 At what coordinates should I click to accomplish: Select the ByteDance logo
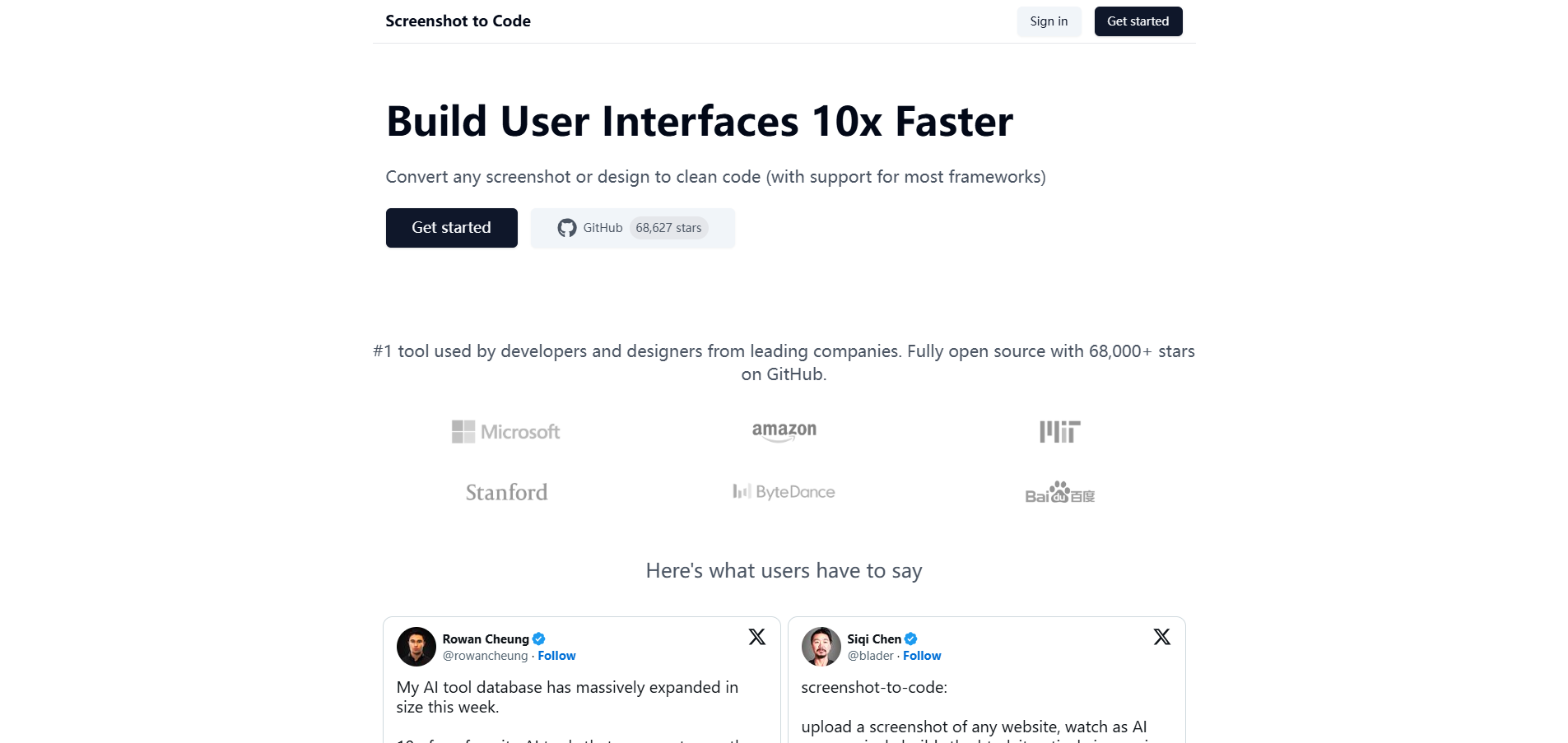coord(783,491)
